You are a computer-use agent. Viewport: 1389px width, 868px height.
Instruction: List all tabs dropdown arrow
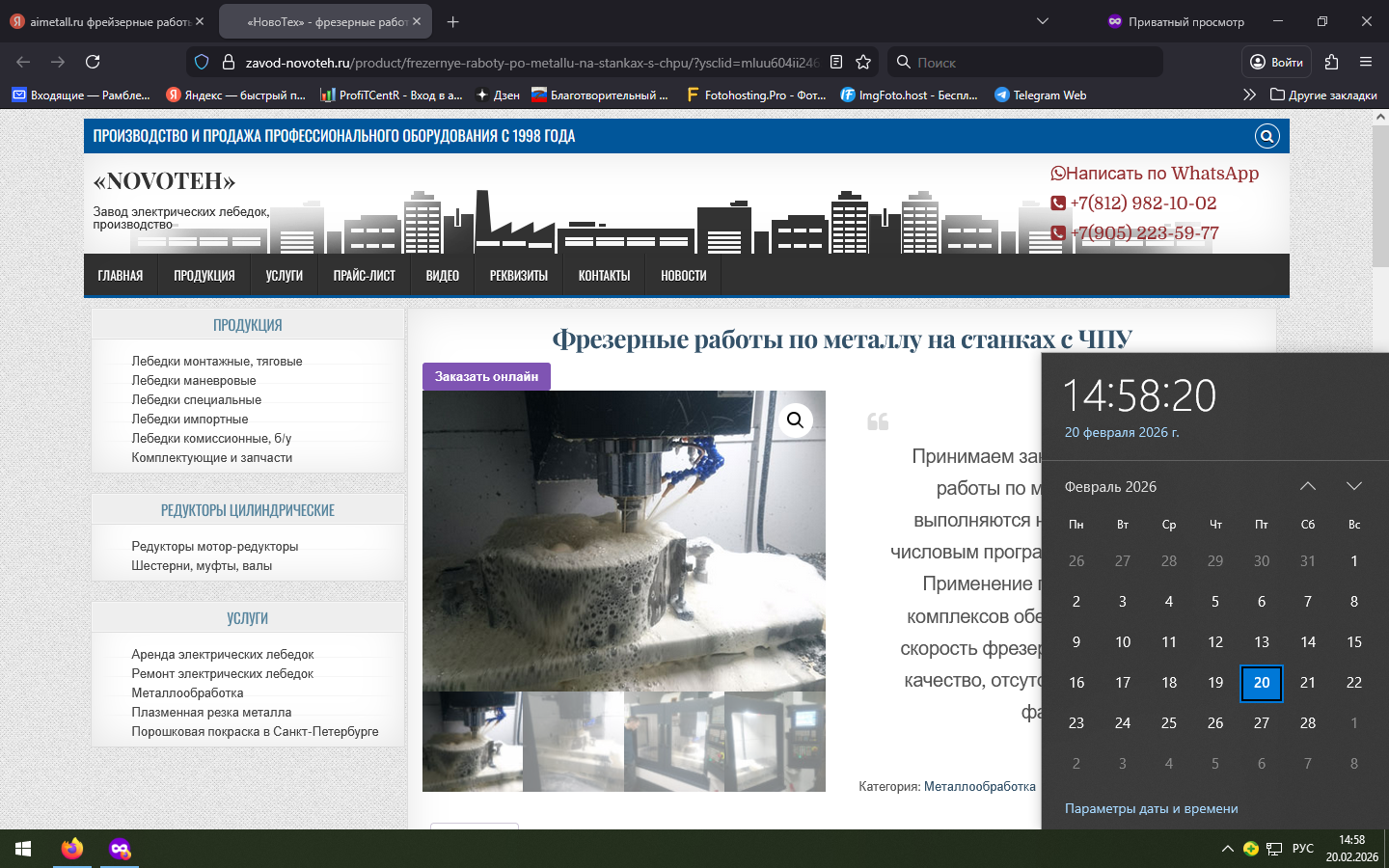tap(1042, 21)
